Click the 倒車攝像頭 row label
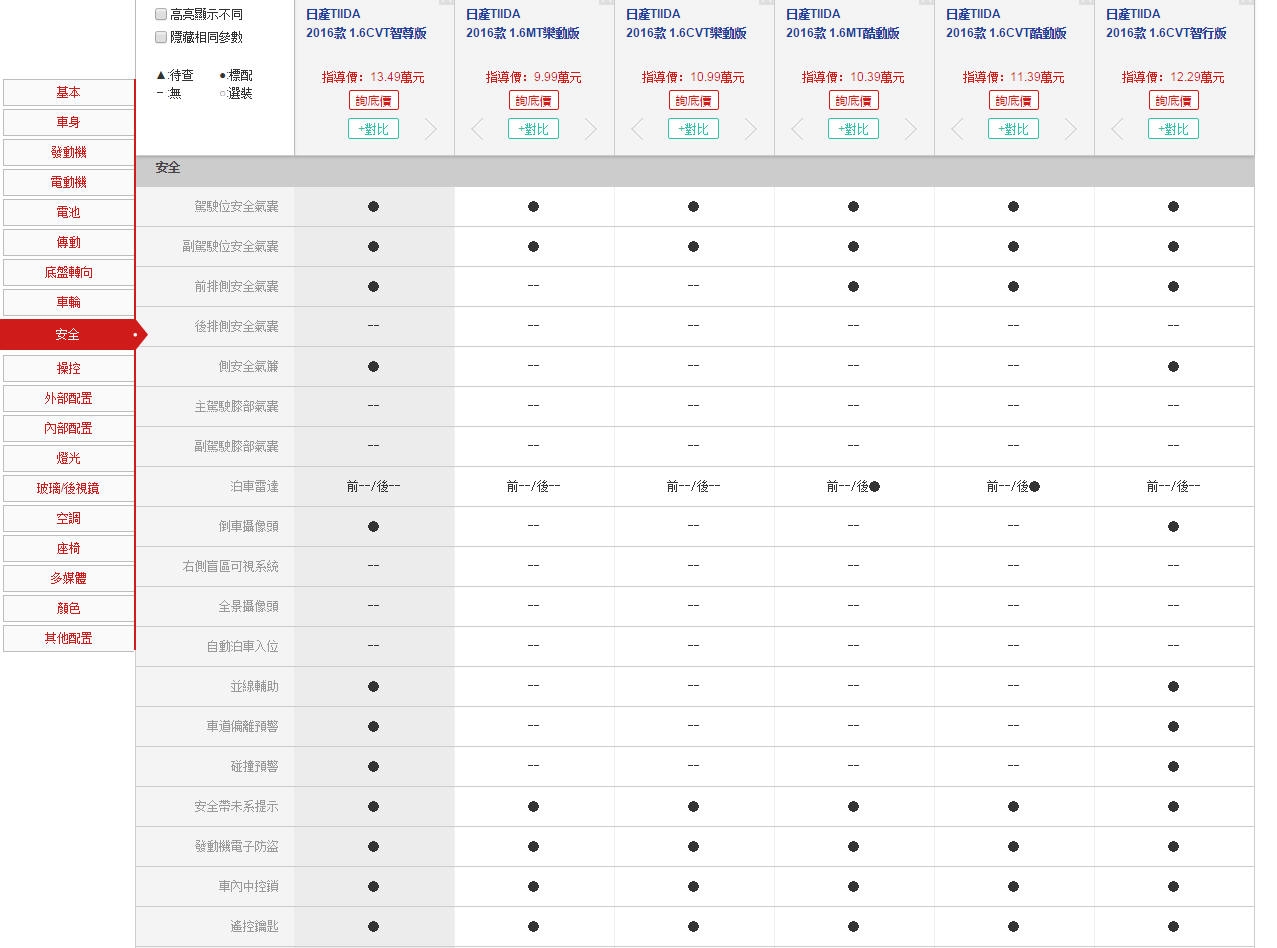This screenshot has width=1277, height=948. [248, 527]
